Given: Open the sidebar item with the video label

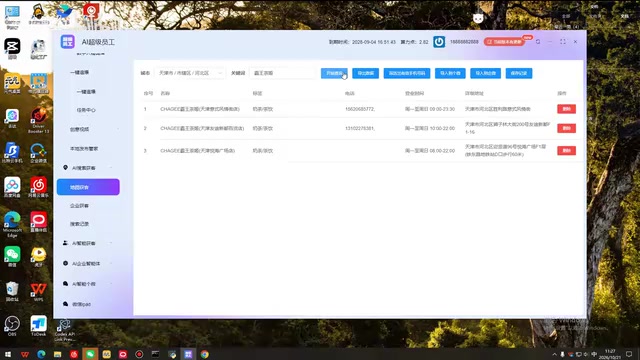Looking at the screenshot, I should point(79,129).
